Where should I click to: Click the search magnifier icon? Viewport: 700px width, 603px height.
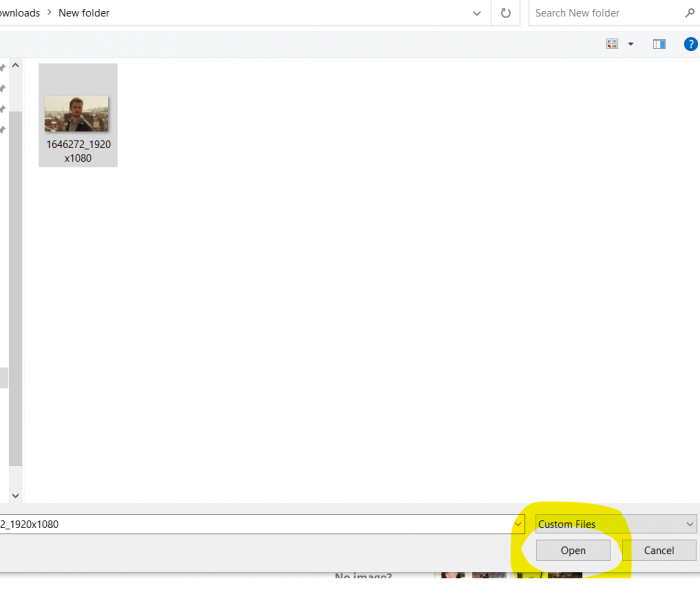690,13
